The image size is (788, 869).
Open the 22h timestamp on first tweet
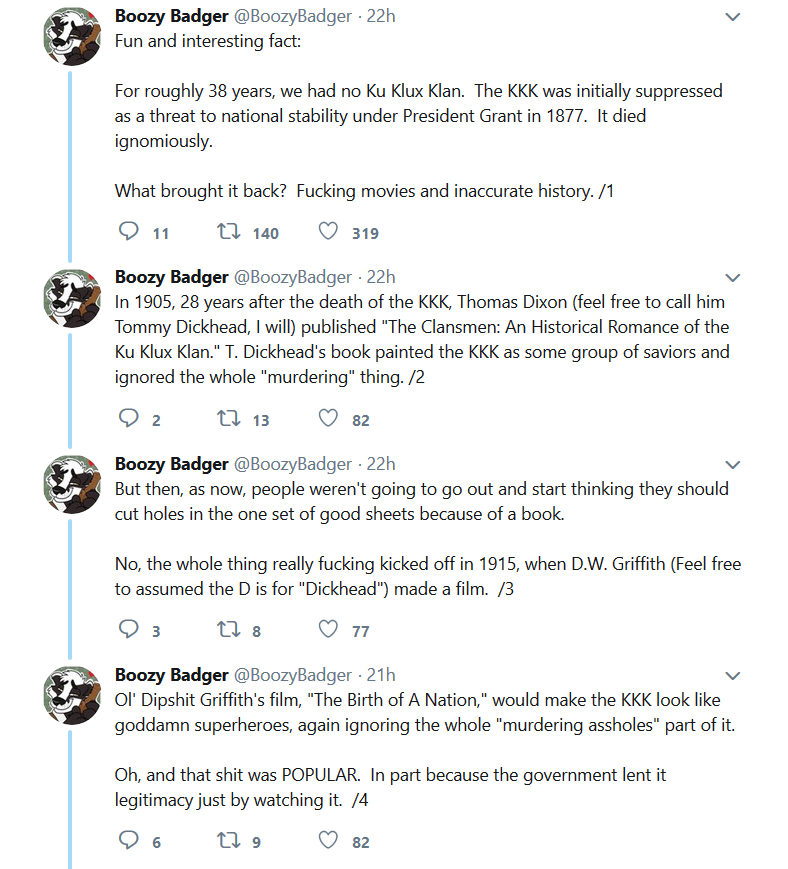point(381,16)
